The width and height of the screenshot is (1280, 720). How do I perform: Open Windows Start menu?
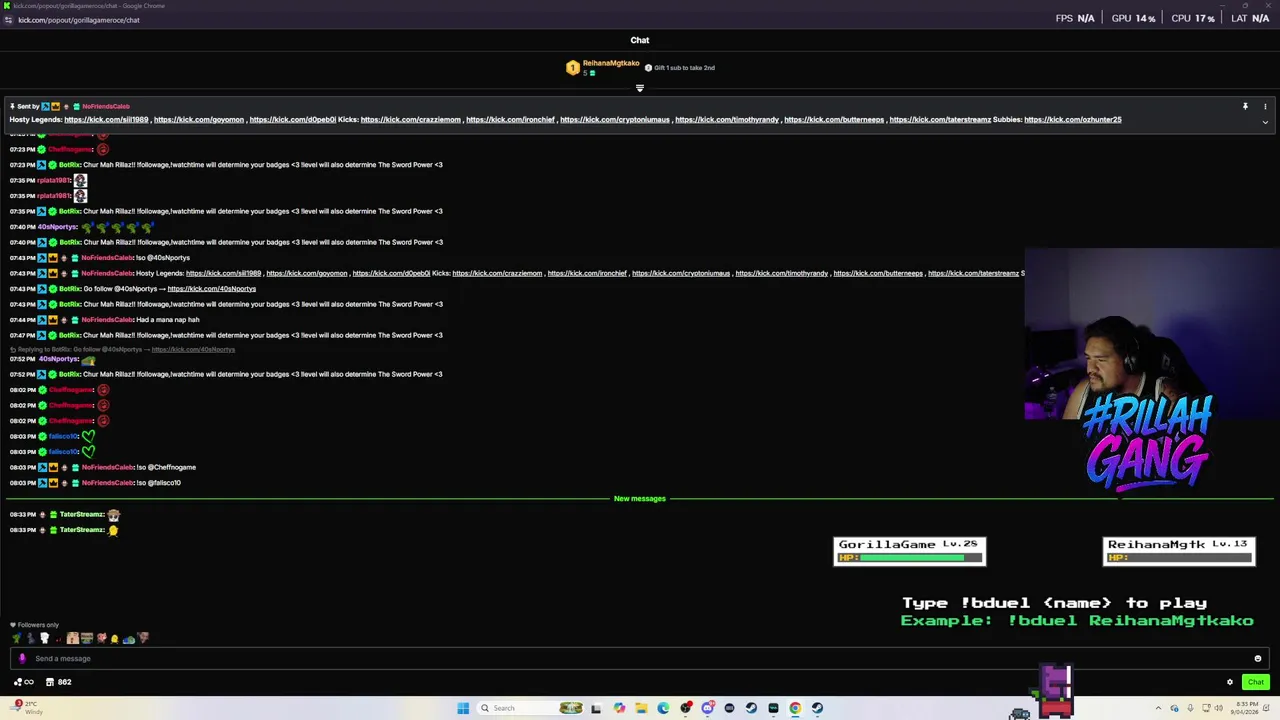click(463, 708)
